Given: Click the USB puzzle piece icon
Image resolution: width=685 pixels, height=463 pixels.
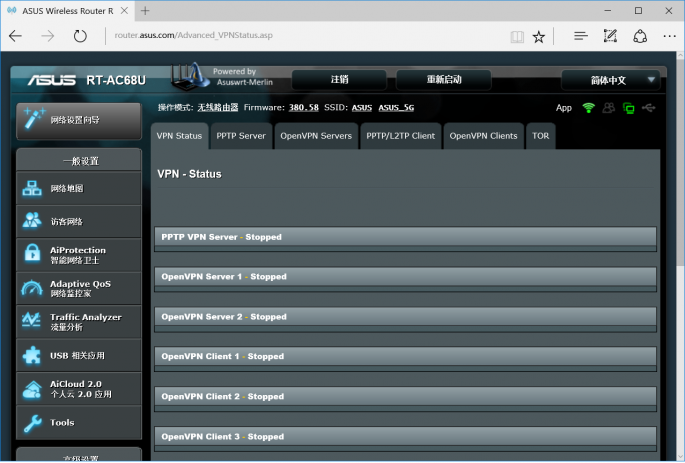Looking at the screenshot, I should coord(32,355).
